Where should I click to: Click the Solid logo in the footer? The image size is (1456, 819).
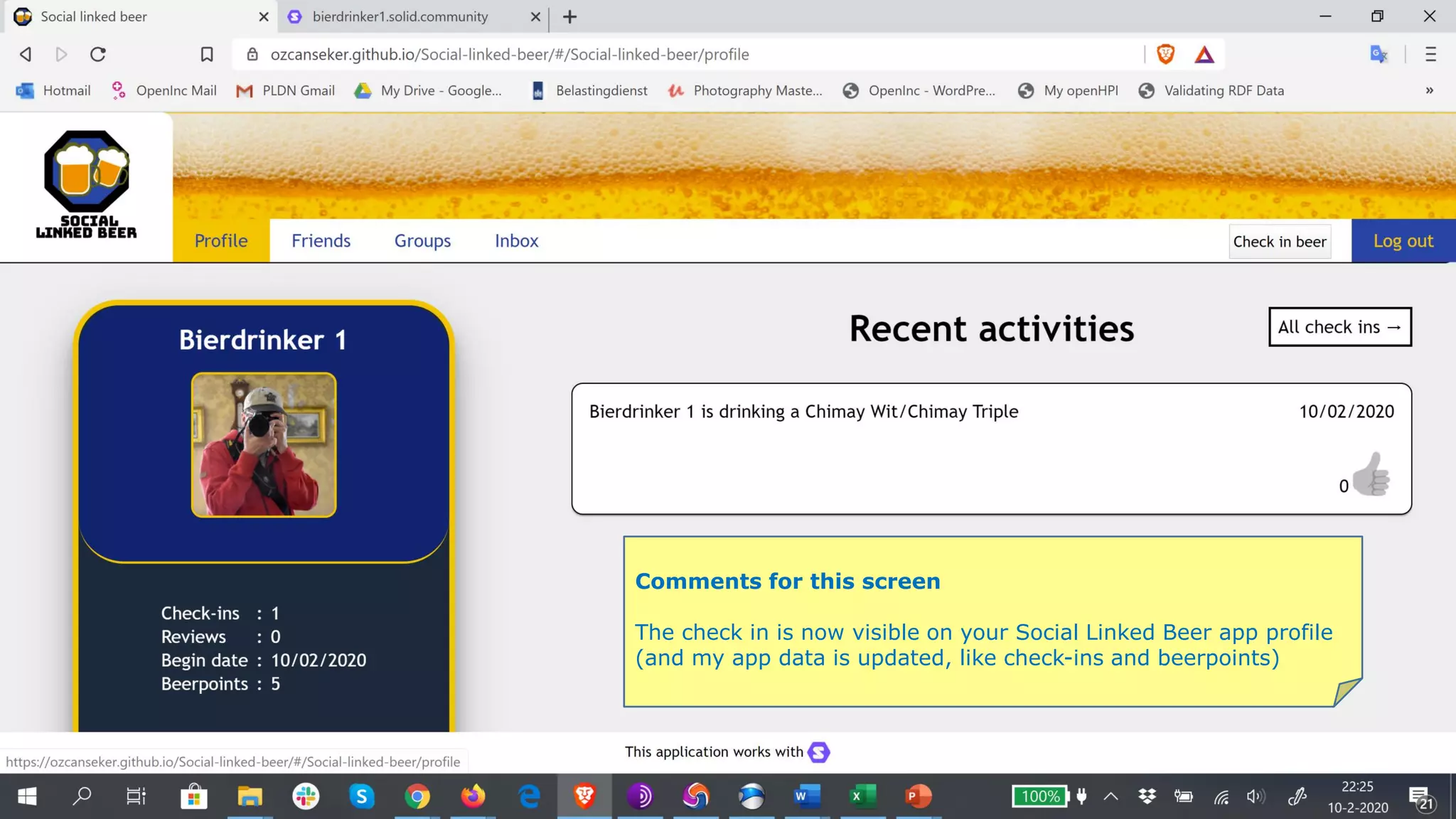819,752
